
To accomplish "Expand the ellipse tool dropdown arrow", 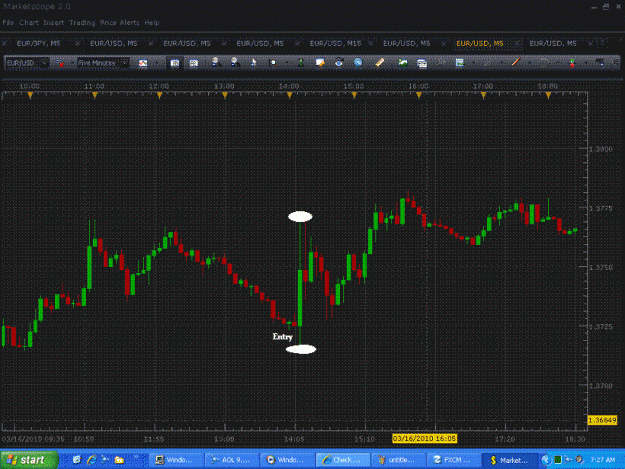I will click(x=558, y=63).
